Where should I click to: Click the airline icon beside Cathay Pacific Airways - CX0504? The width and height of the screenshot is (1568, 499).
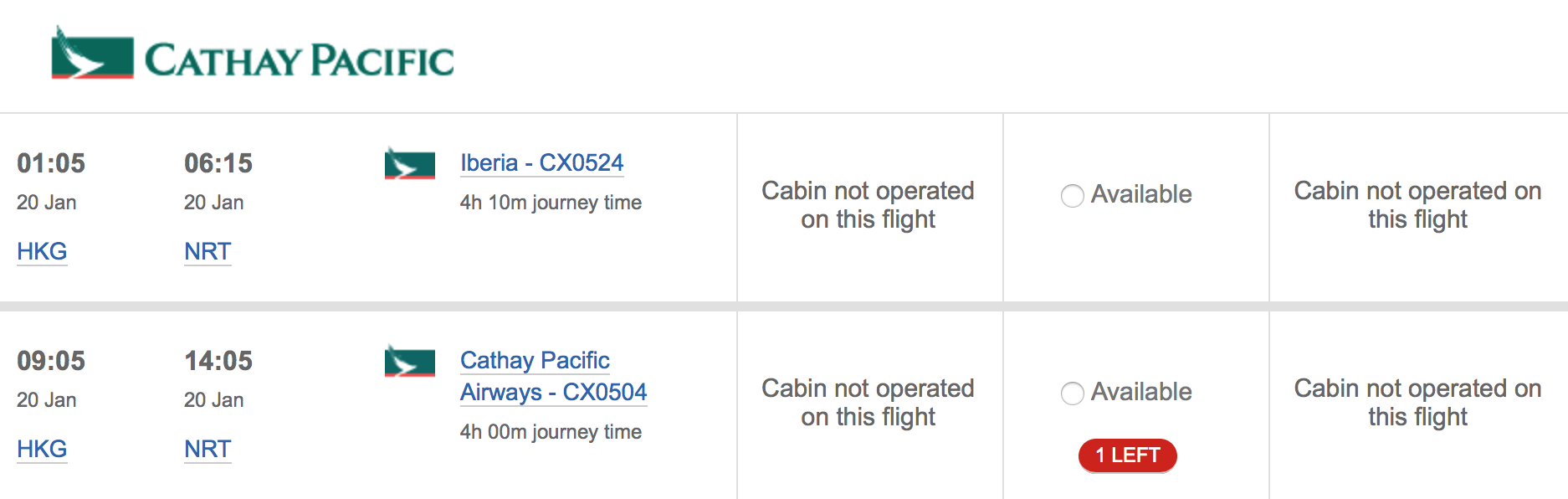(x=409, y=361)
